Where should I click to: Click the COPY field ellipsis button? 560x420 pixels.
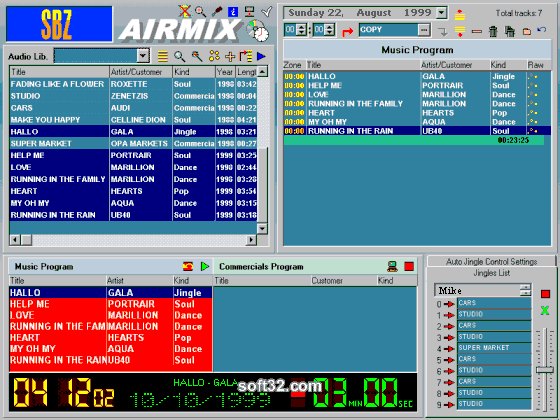coord(424,30)
